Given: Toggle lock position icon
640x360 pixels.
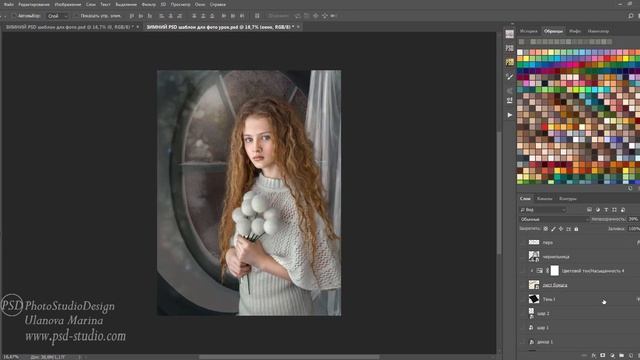Looking at the screenshot, I should click(561, 229).
